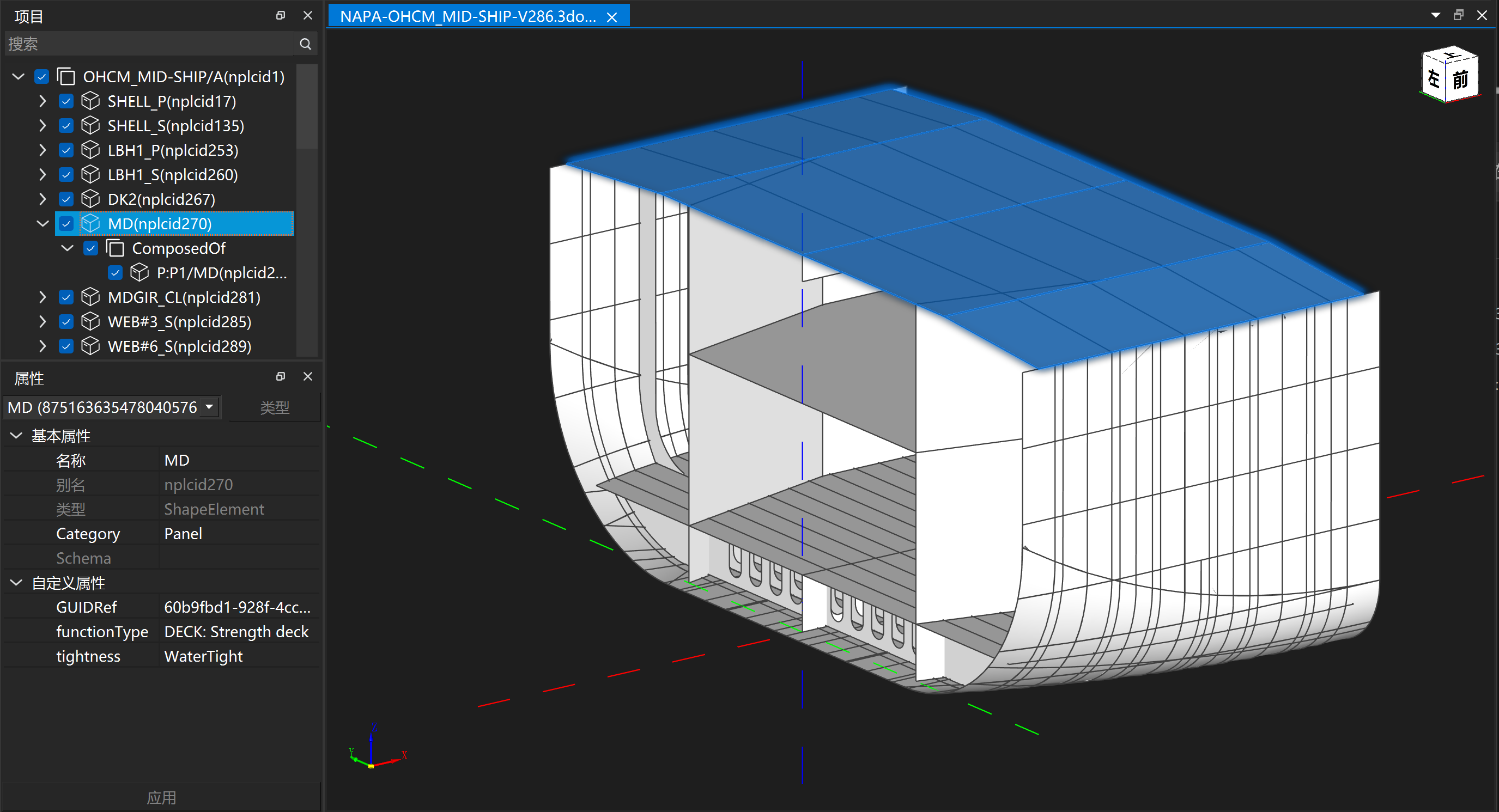The image size is (1499, 812).
Task: Click the 类型 button in properties panel
Action: pyautogui.click(x=275, y=407)
